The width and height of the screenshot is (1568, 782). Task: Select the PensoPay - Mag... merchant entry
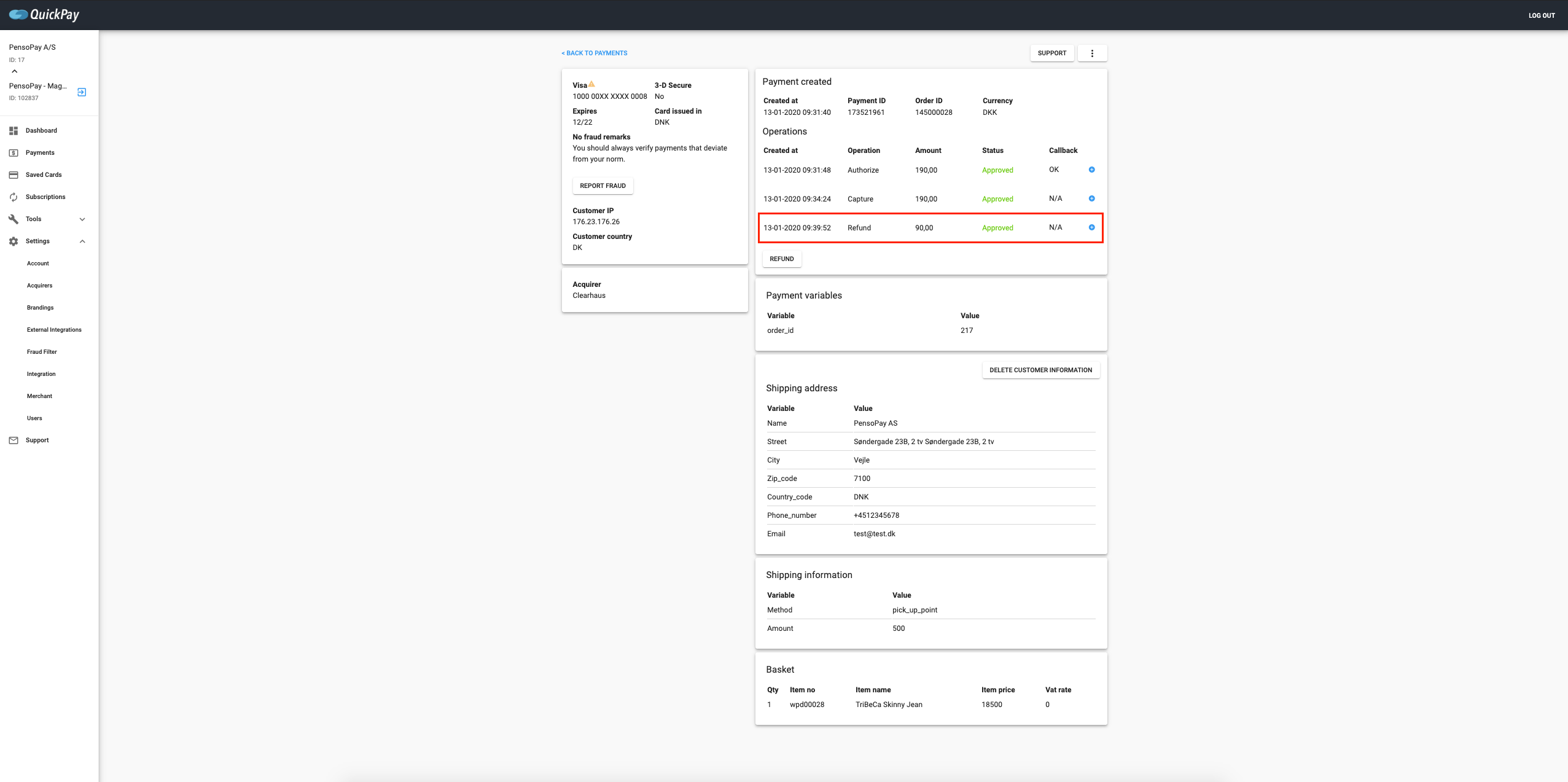tap(38, 86)
